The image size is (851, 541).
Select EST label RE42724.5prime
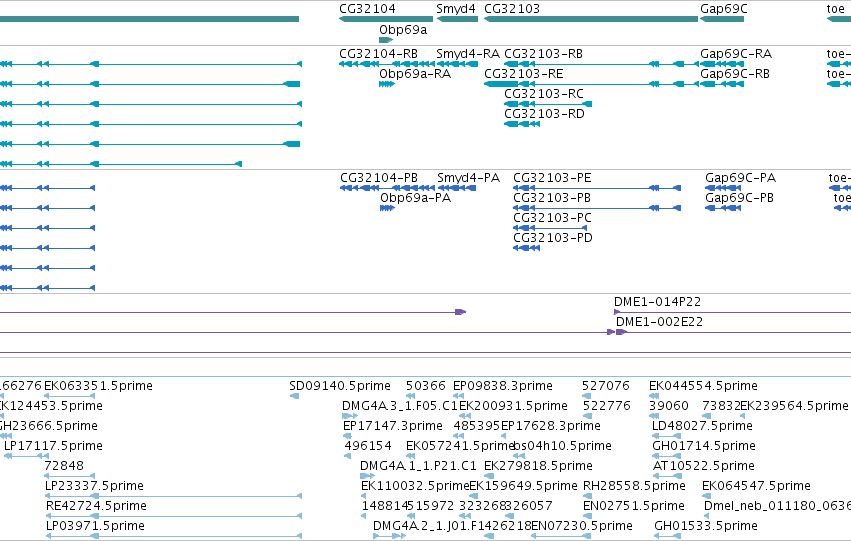[x=96, y=506]
